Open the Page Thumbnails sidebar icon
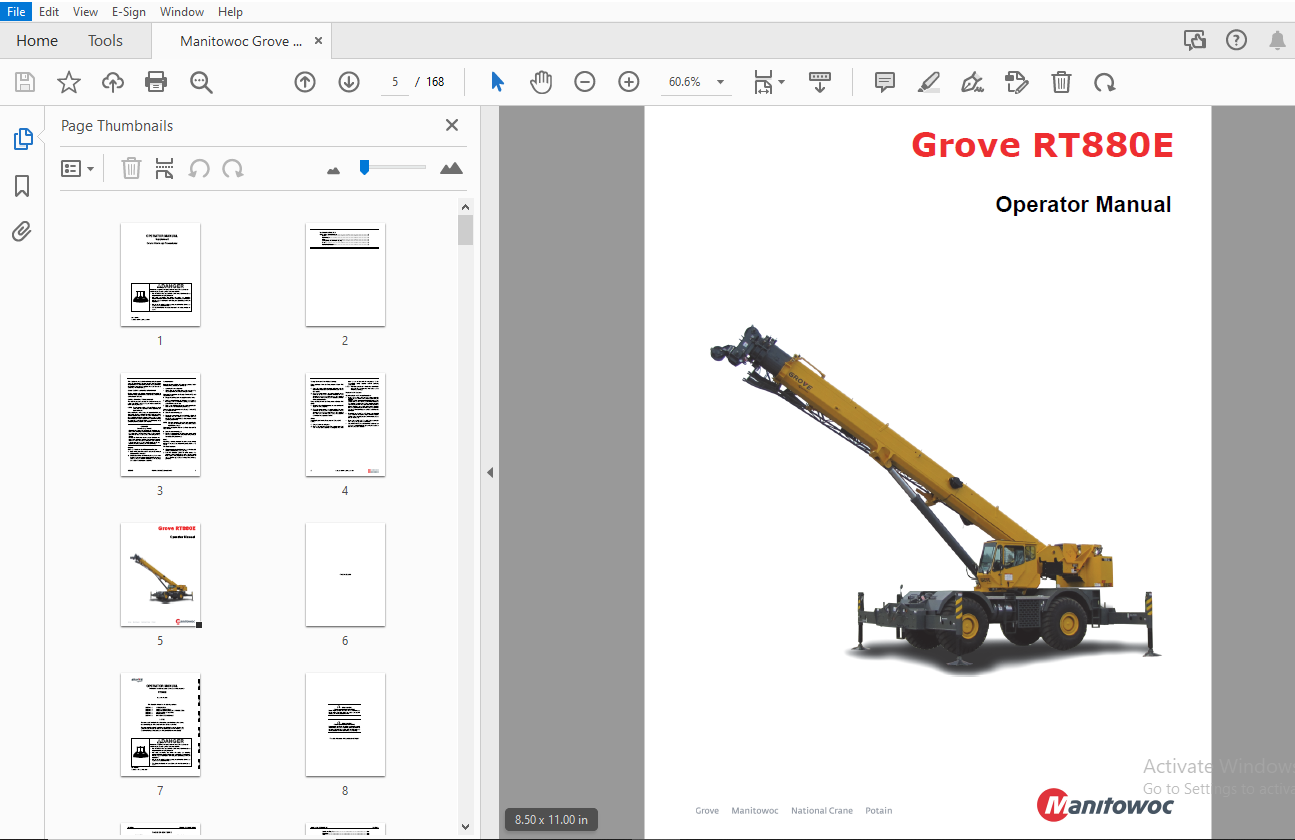 point(22,139)
